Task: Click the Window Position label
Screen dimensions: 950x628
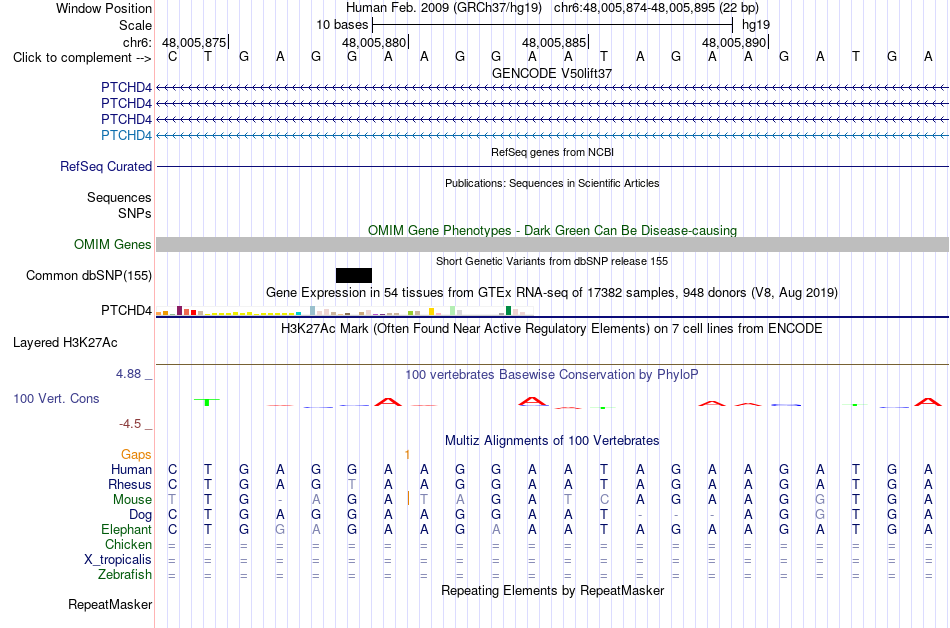Action: [104, 8]
